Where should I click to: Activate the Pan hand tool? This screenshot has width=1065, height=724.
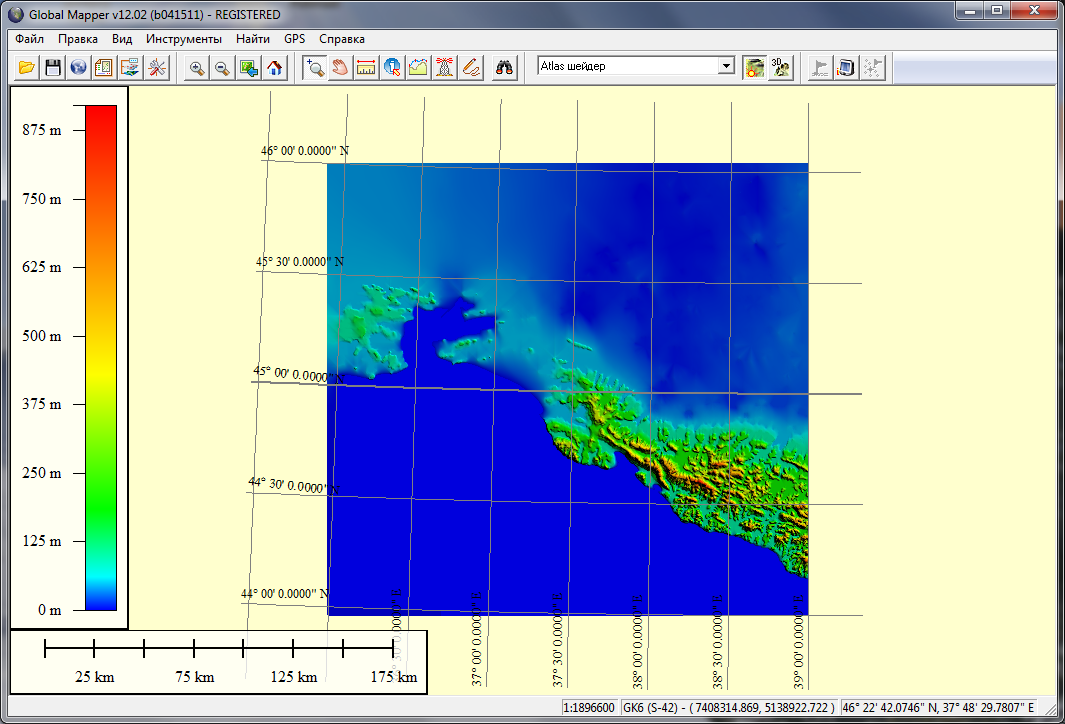click(x=341, y=68)
